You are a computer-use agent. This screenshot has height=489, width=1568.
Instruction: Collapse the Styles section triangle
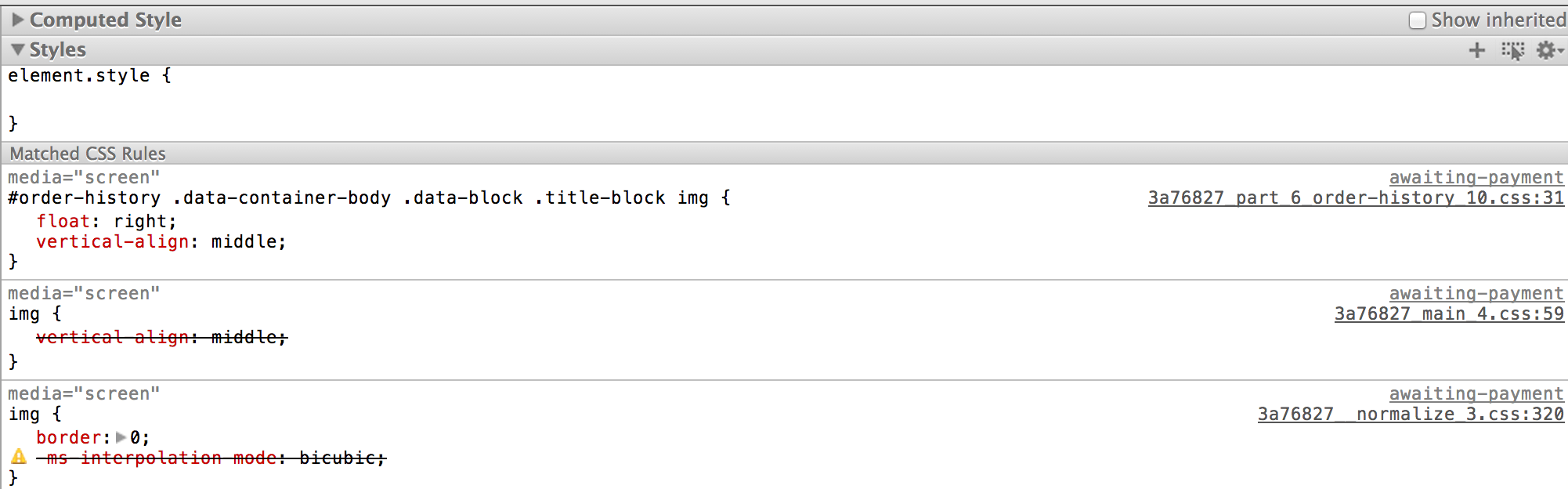(17, 49)
